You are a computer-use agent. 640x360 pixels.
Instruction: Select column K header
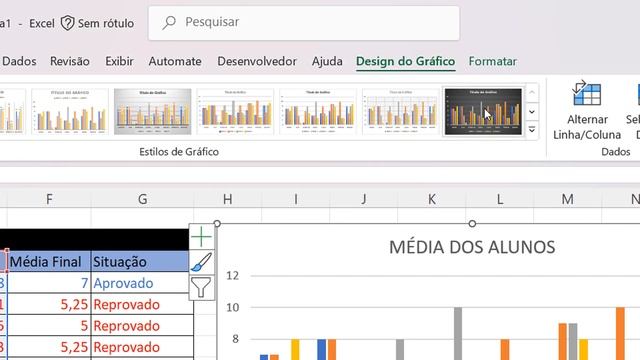click(431, 199)
